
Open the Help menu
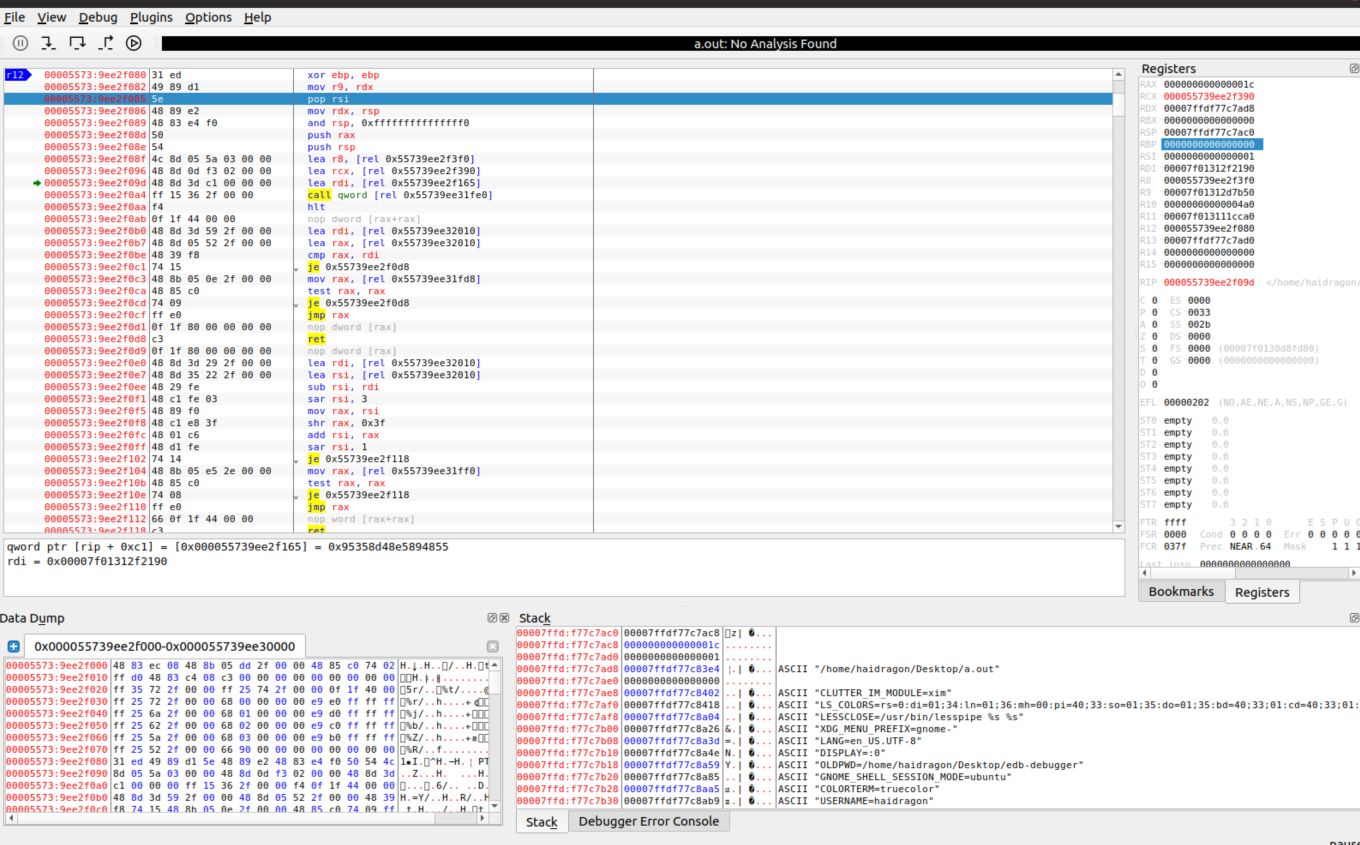tap(257, 17)
